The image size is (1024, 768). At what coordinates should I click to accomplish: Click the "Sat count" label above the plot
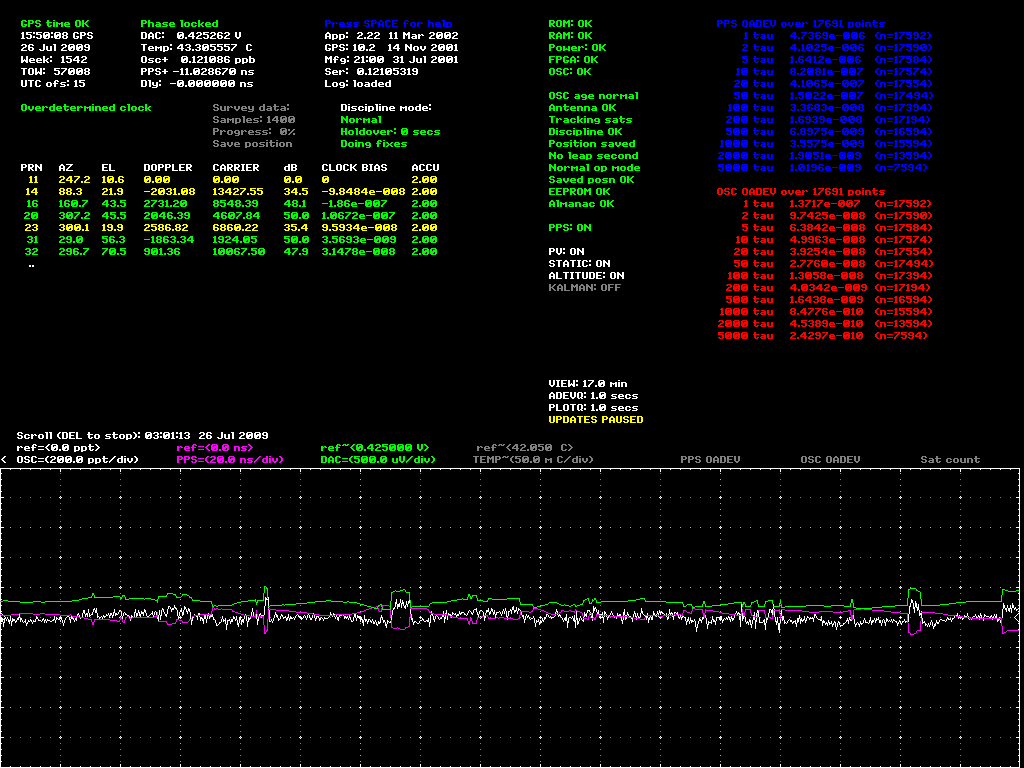[x=950, y=459]
